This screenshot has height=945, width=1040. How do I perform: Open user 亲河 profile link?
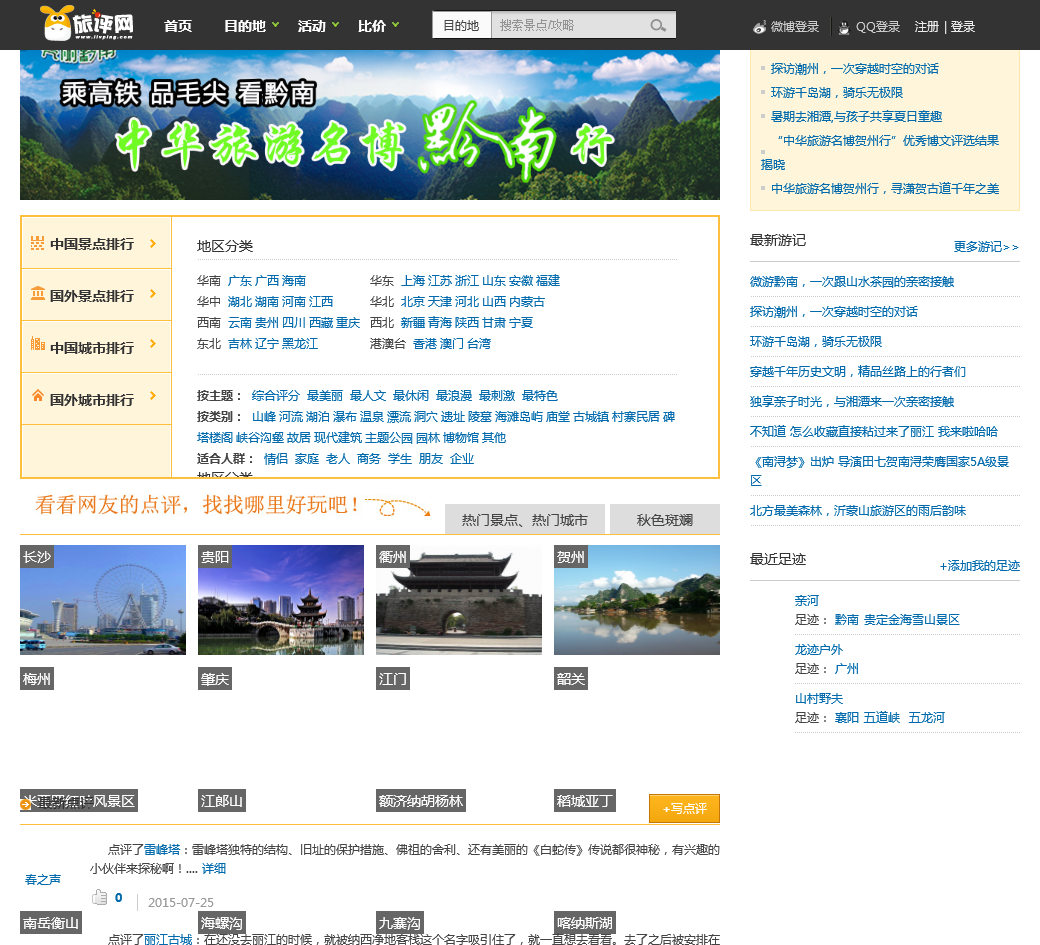[x=807, y=601]
